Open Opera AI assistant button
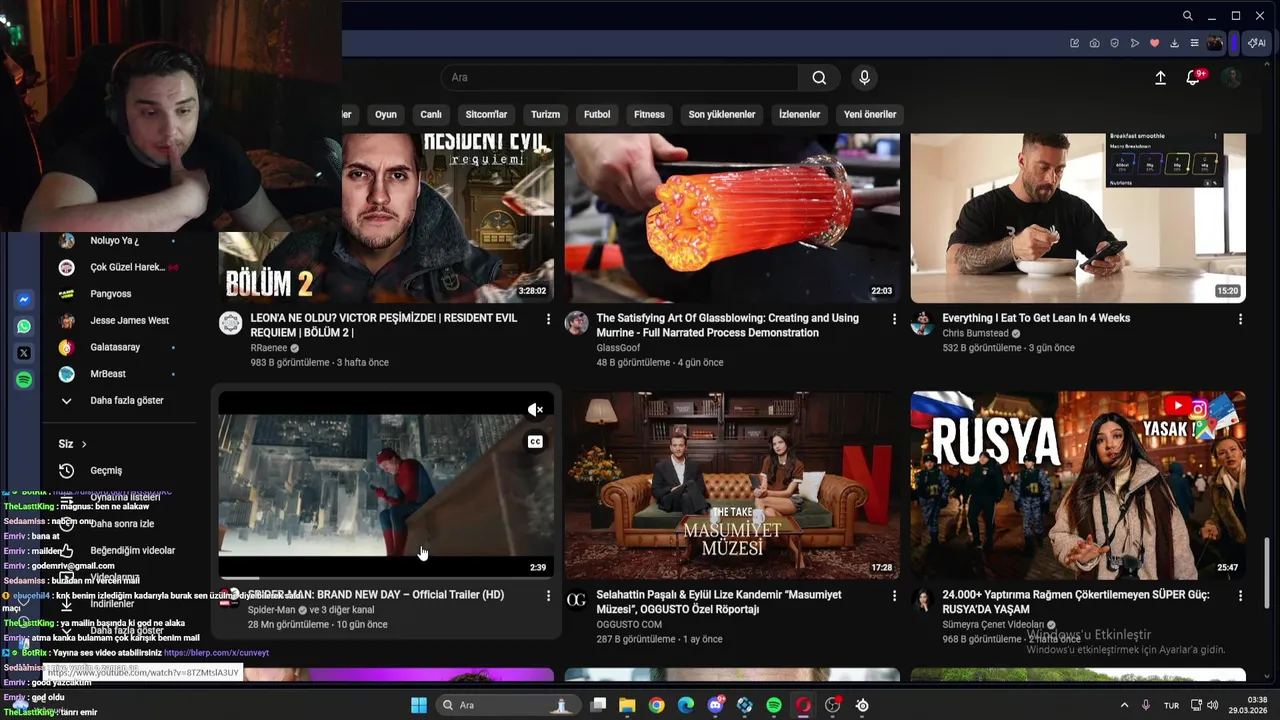This screenshot has height=720, width=1280. [1257, 43]
